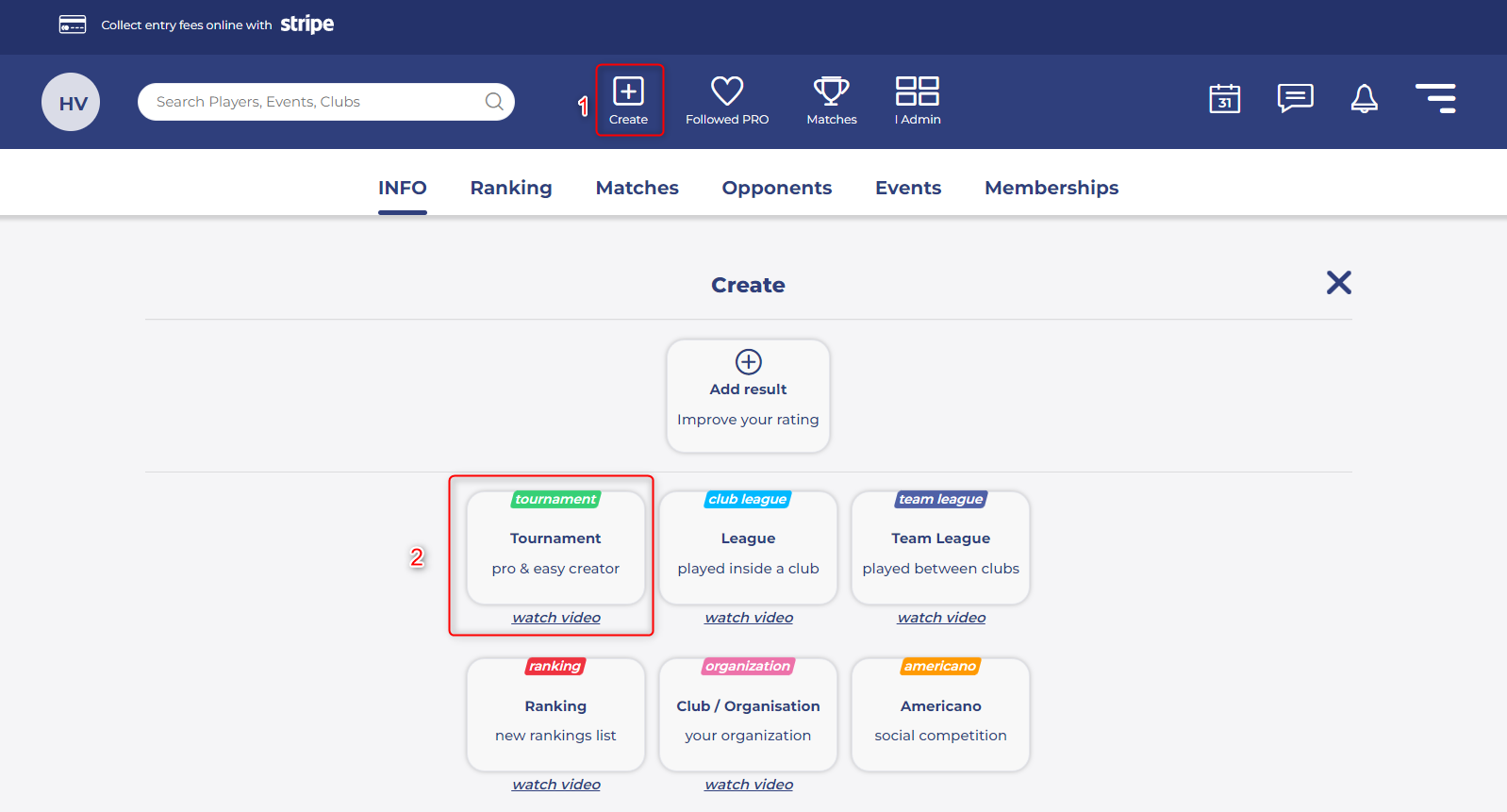Close the Create panel with X
This screenshot has width=1507, height=812.
pyautogui.click(x=1339, y=283)
